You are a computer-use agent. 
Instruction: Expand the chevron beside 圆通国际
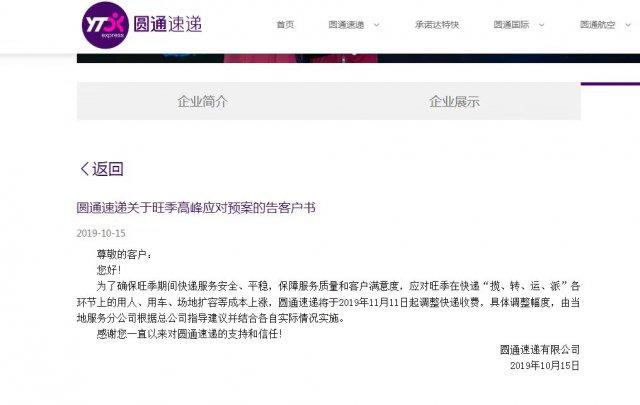click(542, 25)
